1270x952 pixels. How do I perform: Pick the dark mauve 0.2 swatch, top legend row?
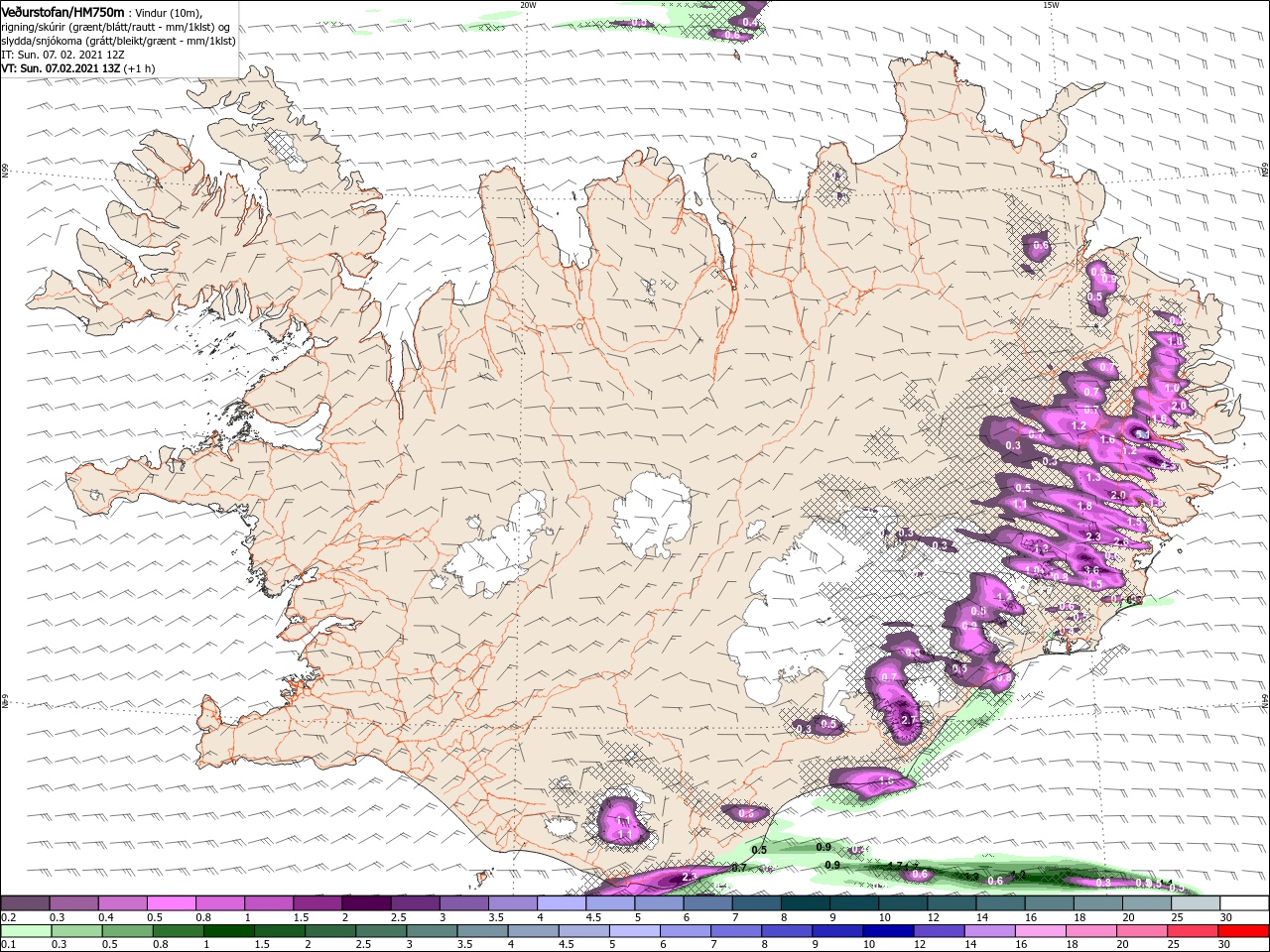25,903
